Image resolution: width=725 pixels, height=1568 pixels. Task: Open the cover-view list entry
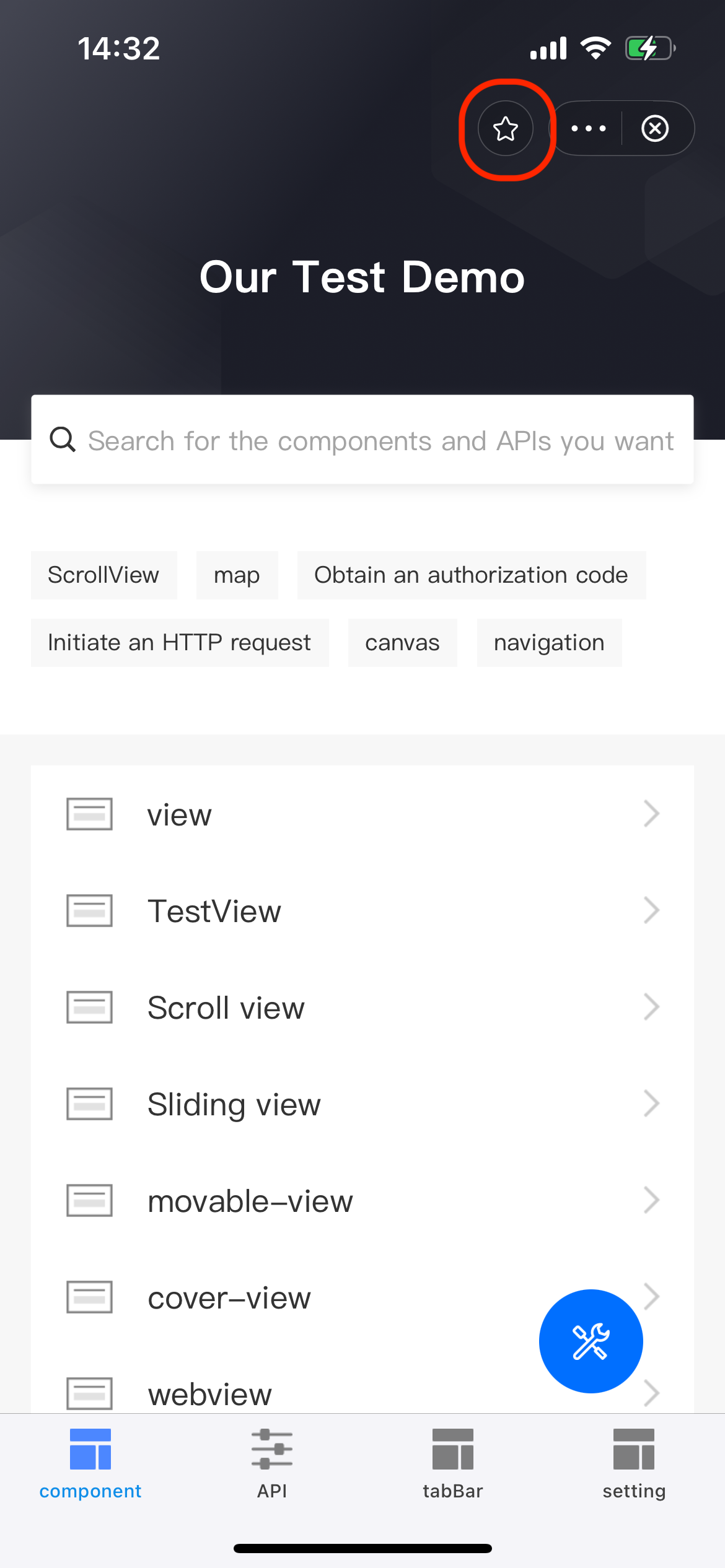coord(229,1297)
